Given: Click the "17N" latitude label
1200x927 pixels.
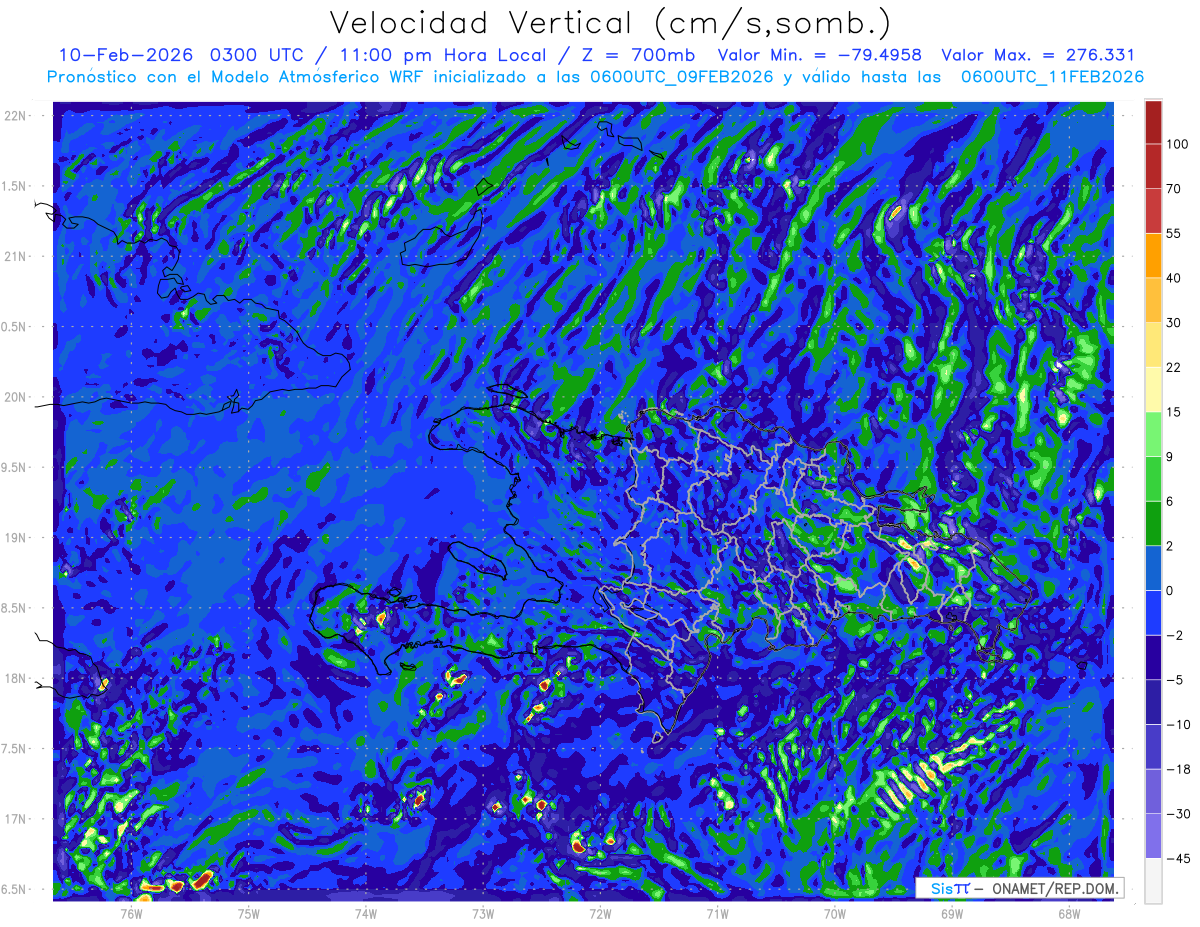Looking at the screenshot, I should tap(16, 820).
